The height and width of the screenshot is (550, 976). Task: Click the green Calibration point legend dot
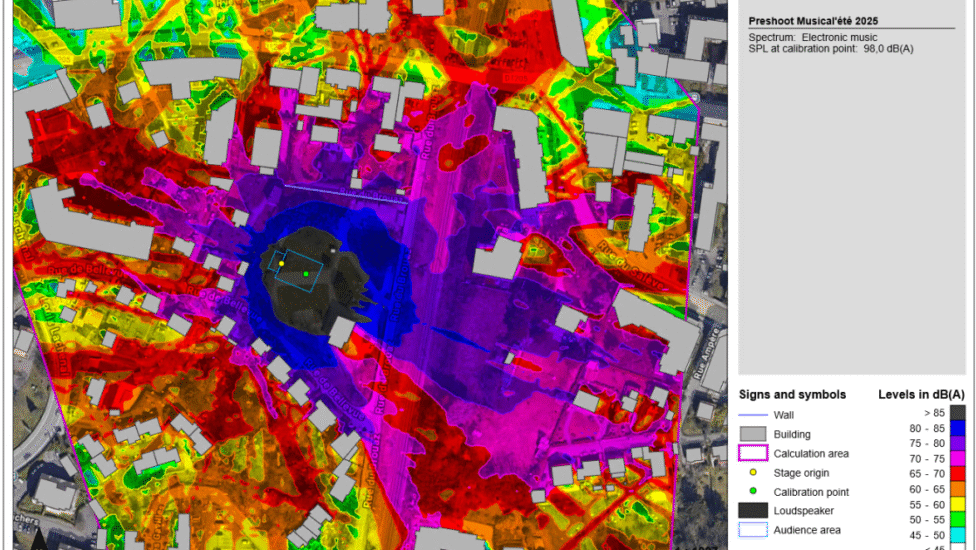754,491
